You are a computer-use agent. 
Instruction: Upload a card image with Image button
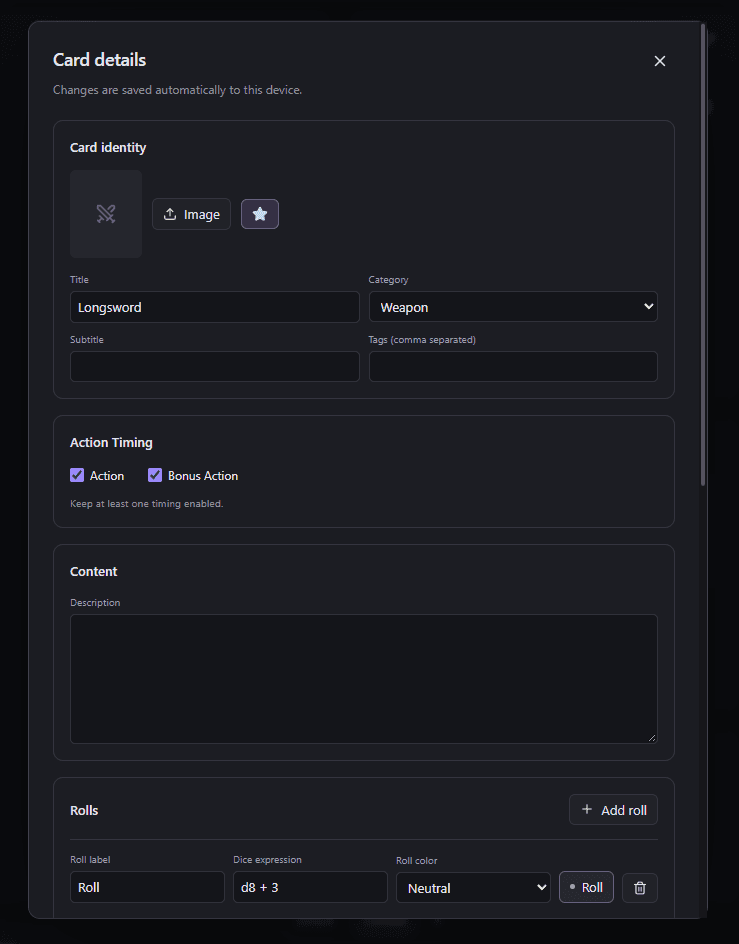[192, 214]
